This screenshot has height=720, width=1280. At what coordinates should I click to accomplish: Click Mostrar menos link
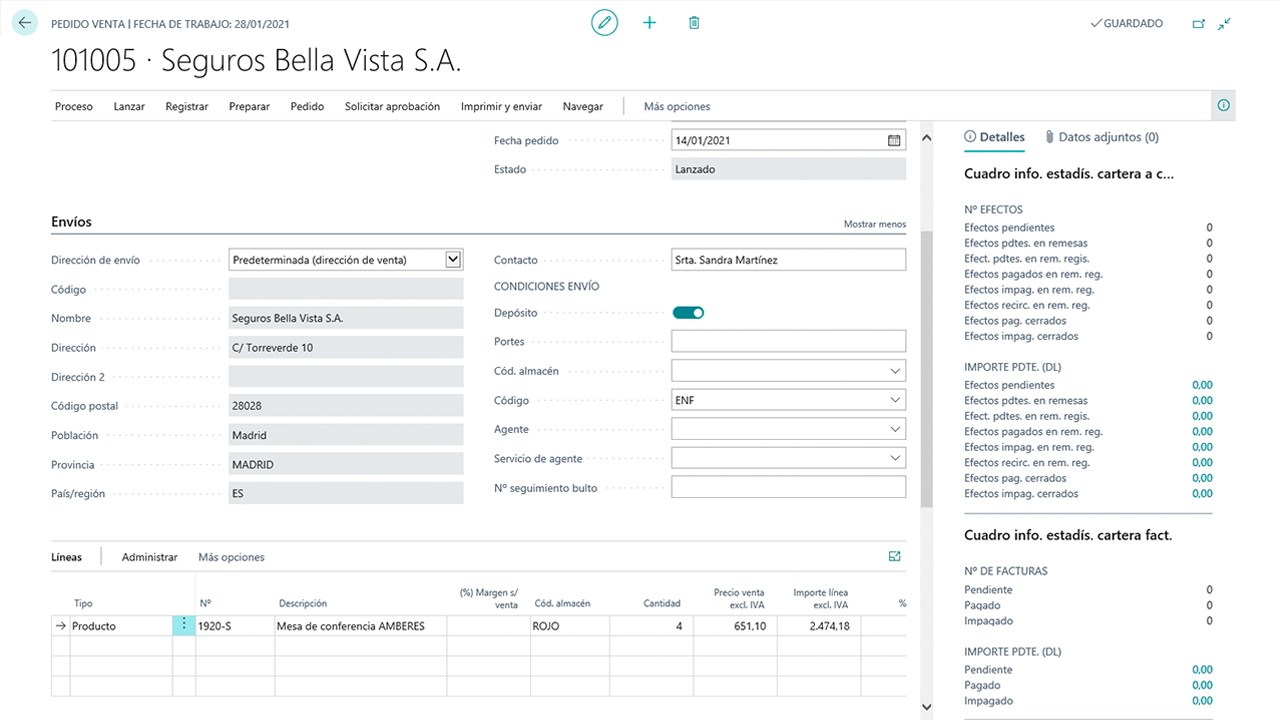[875, 224]
